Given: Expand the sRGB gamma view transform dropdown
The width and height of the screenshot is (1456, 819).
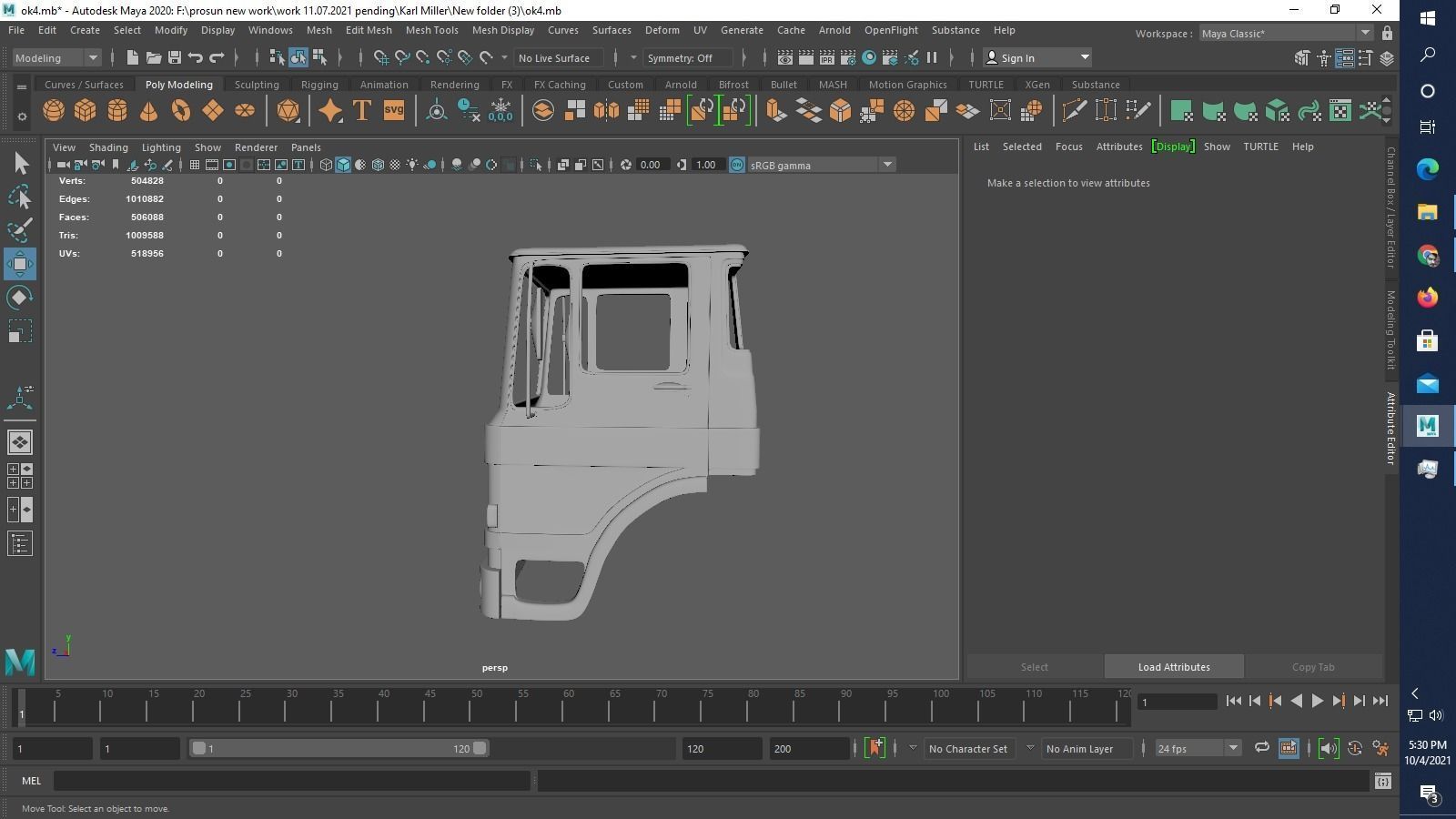Looking at the screenshot, I should [886, 165].
